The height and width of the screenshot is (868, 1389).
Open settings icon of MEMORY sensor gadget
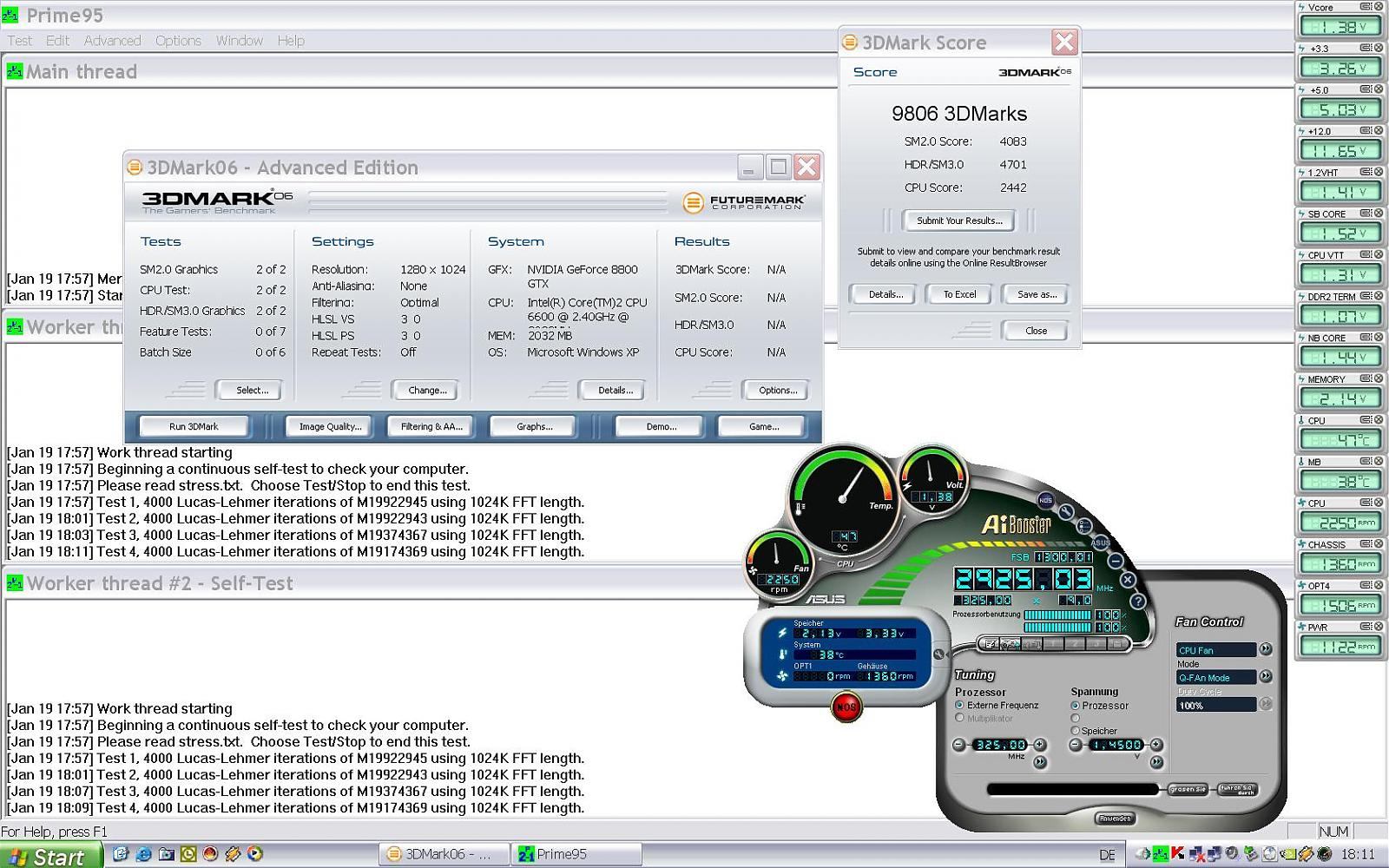coord(1366,378)
